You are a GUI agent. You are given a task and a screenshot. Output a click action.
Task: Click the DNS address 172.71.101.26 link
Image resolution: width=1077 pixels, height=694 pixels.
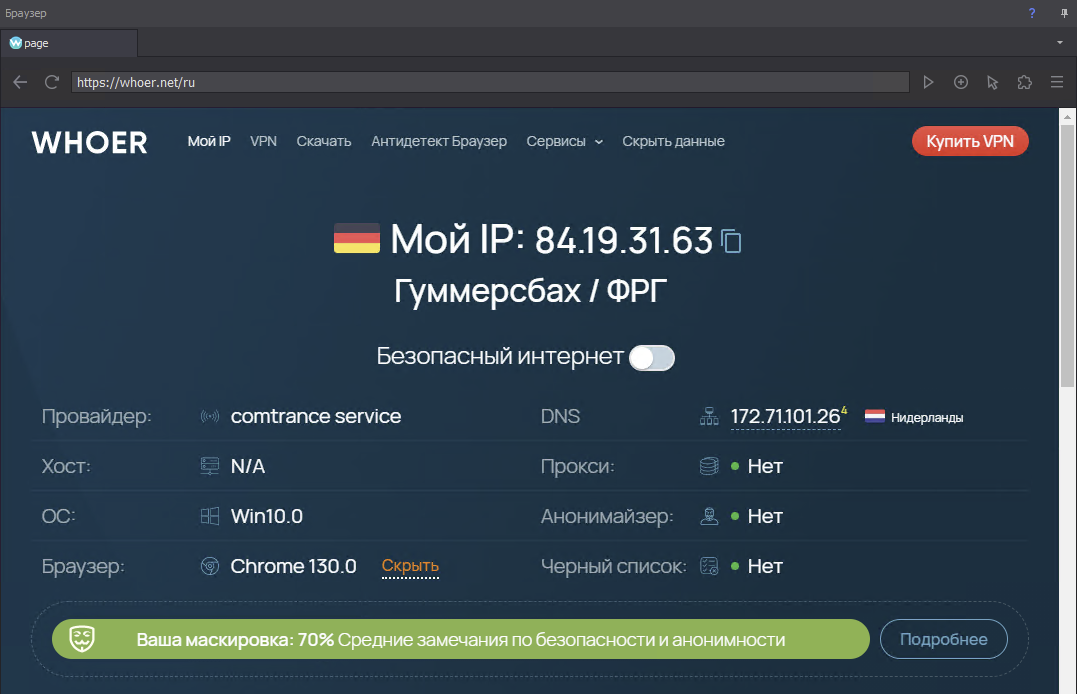(785, 416)
